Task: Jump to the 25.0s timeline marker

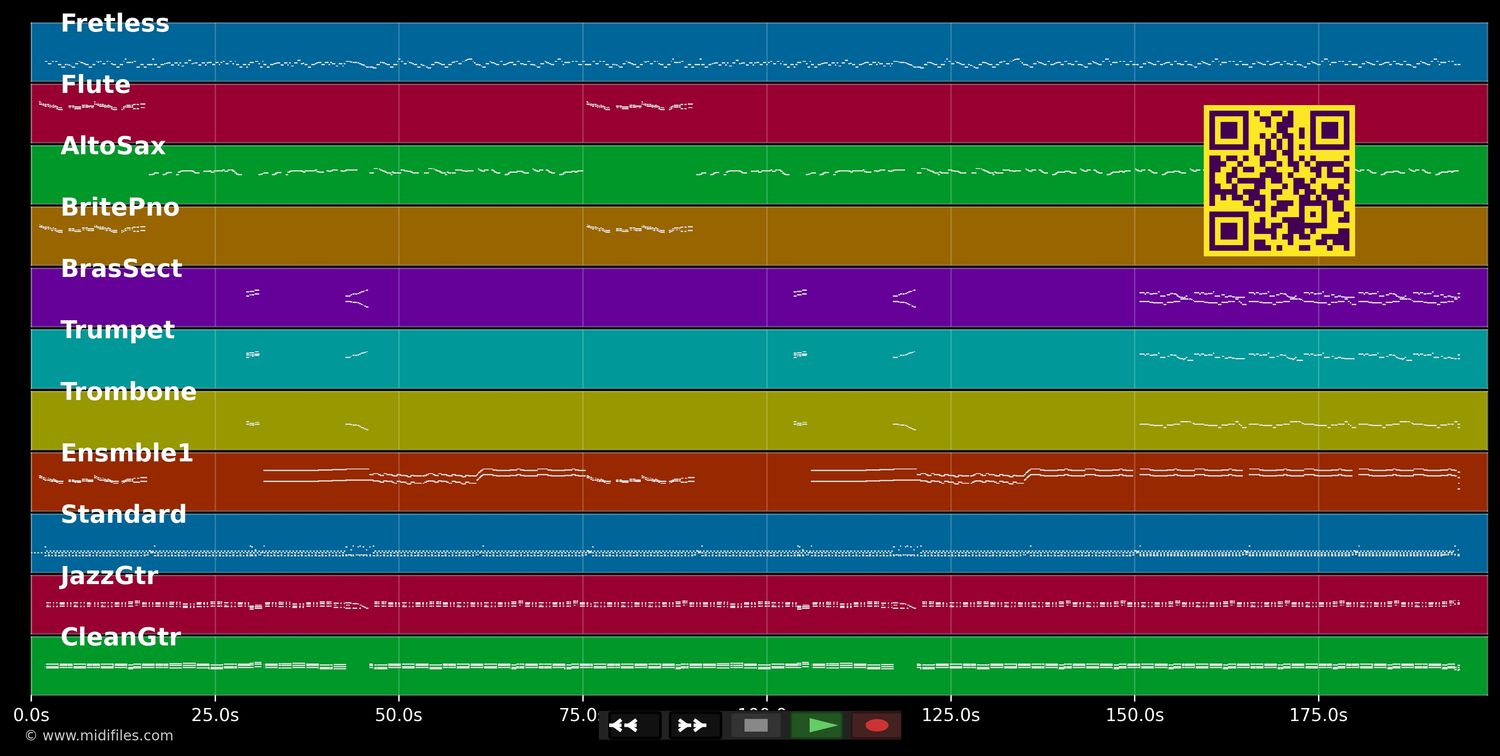Action: (x=215, y=715)
